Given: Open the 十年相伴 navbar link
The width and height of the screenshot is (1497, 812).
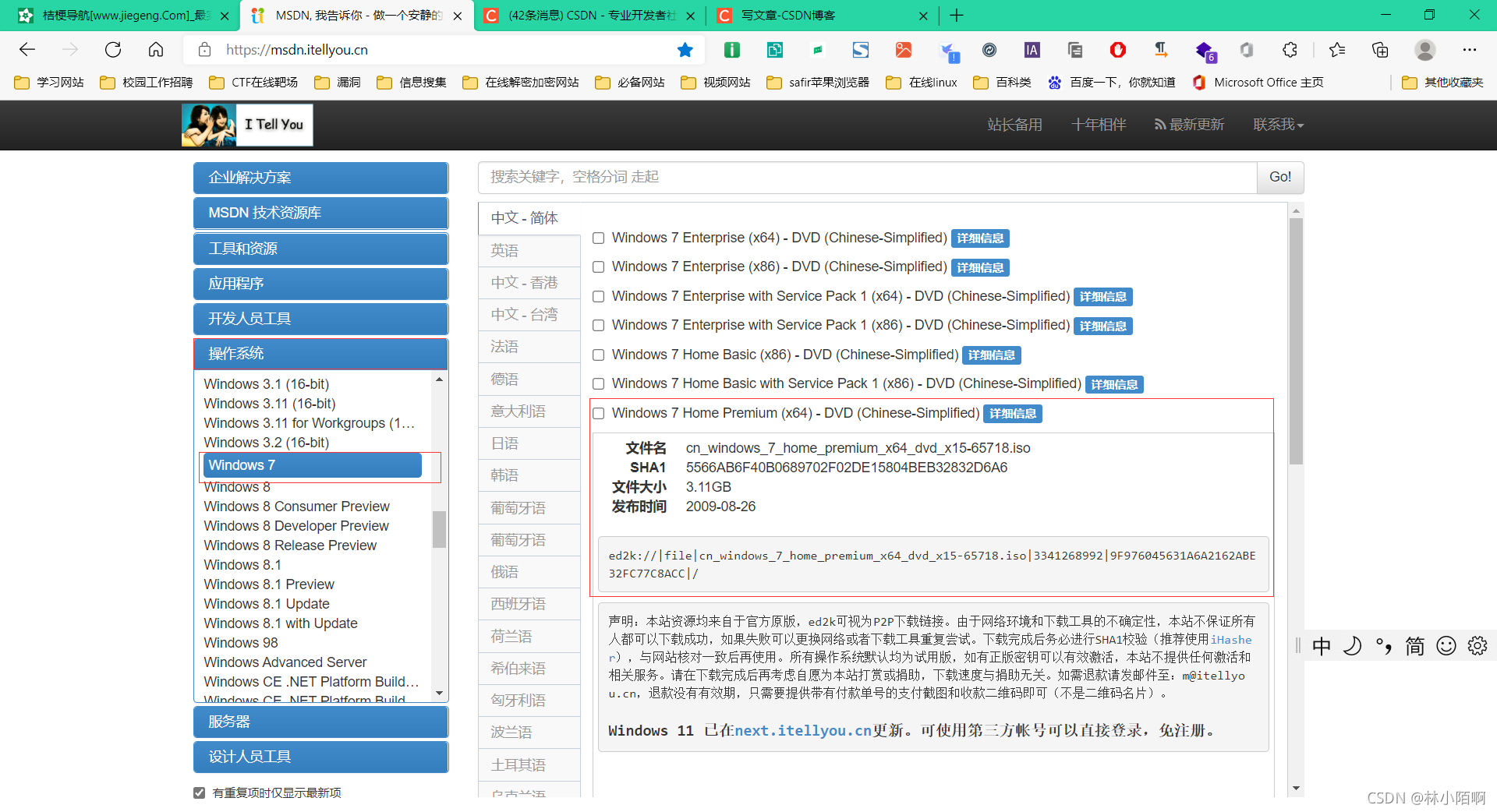Looking at the screenshot, I should click(x=1099, y=125).
